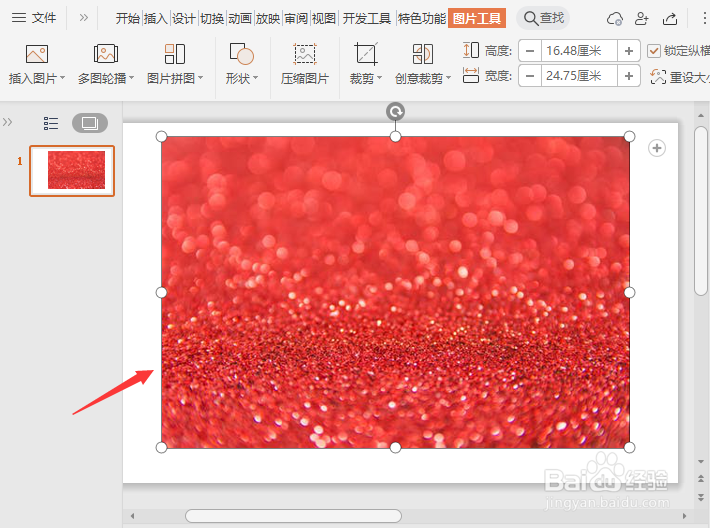Click the rotation handle above the image
The image size is (710, 528).
pyautogui.click(x=395, y=111)
